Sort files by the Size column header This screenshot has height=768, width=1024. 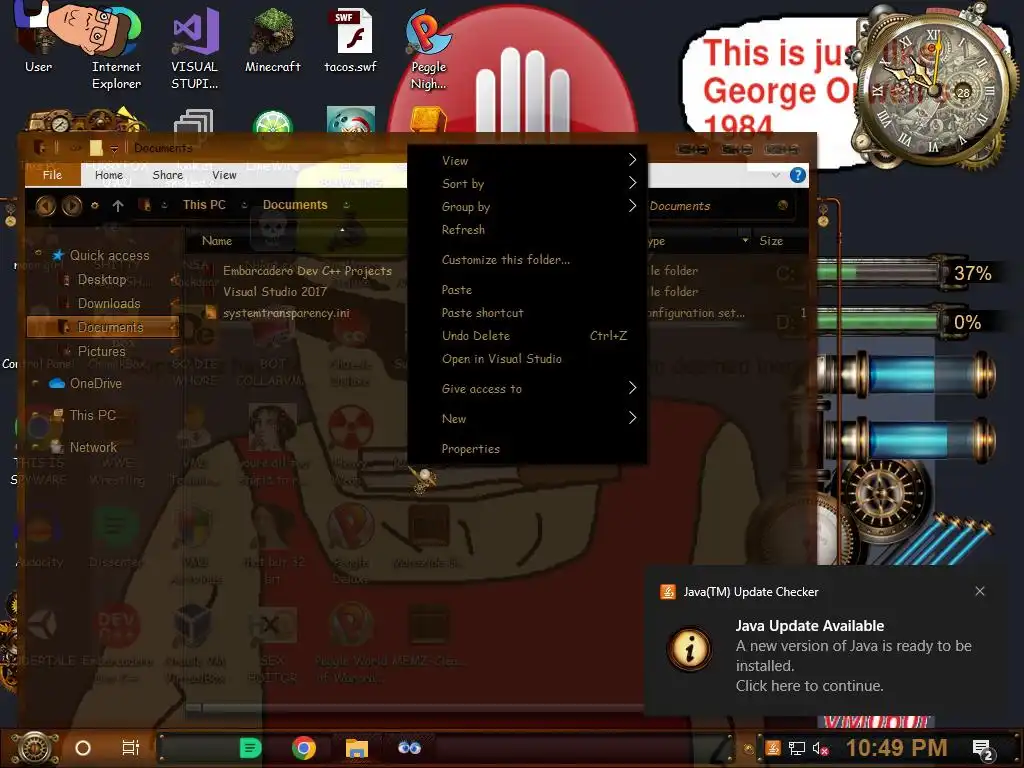point(771,241)
